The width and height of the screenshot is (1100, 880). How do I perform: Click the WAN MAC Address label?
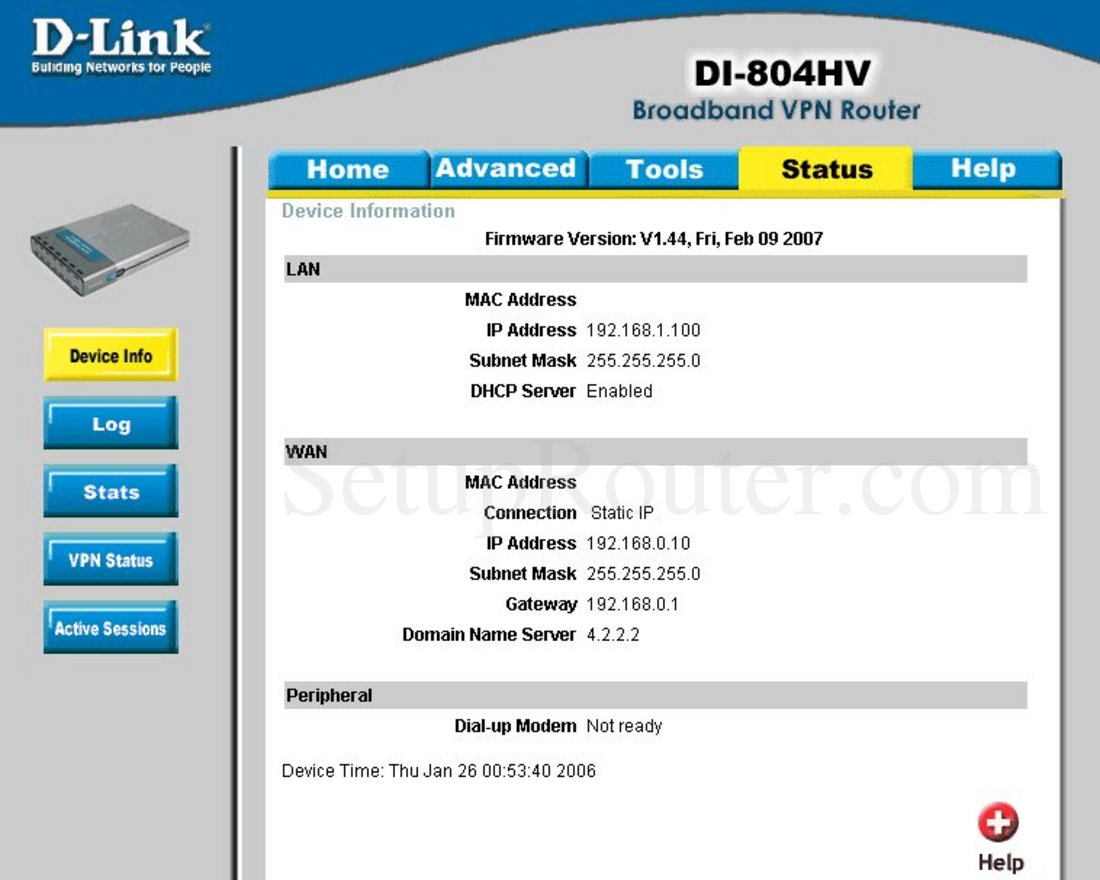[521, 483]
